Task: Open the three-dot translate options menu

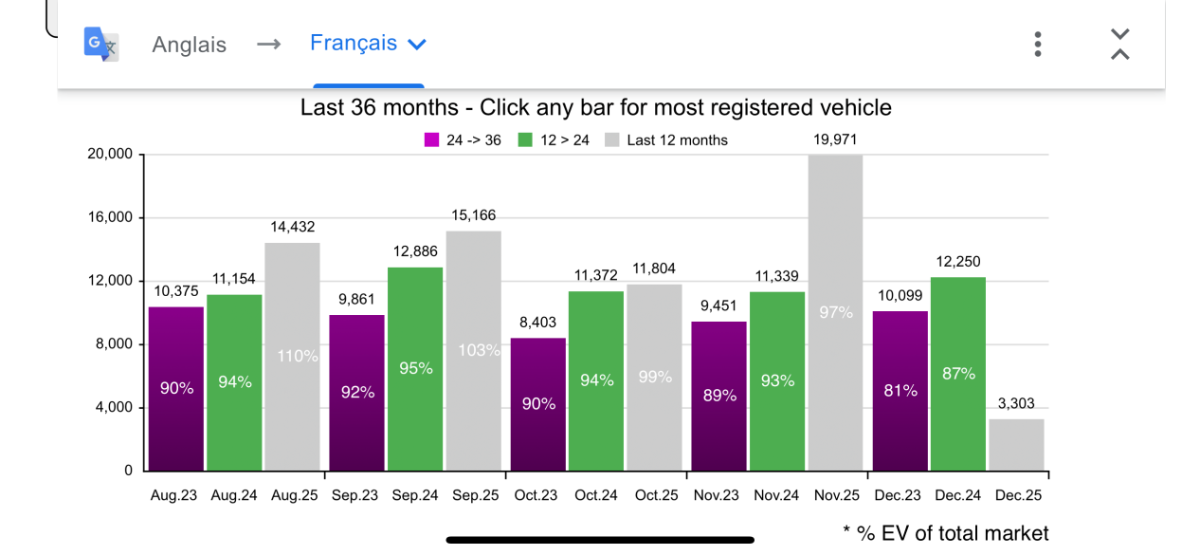Action: pos(1038,44)
